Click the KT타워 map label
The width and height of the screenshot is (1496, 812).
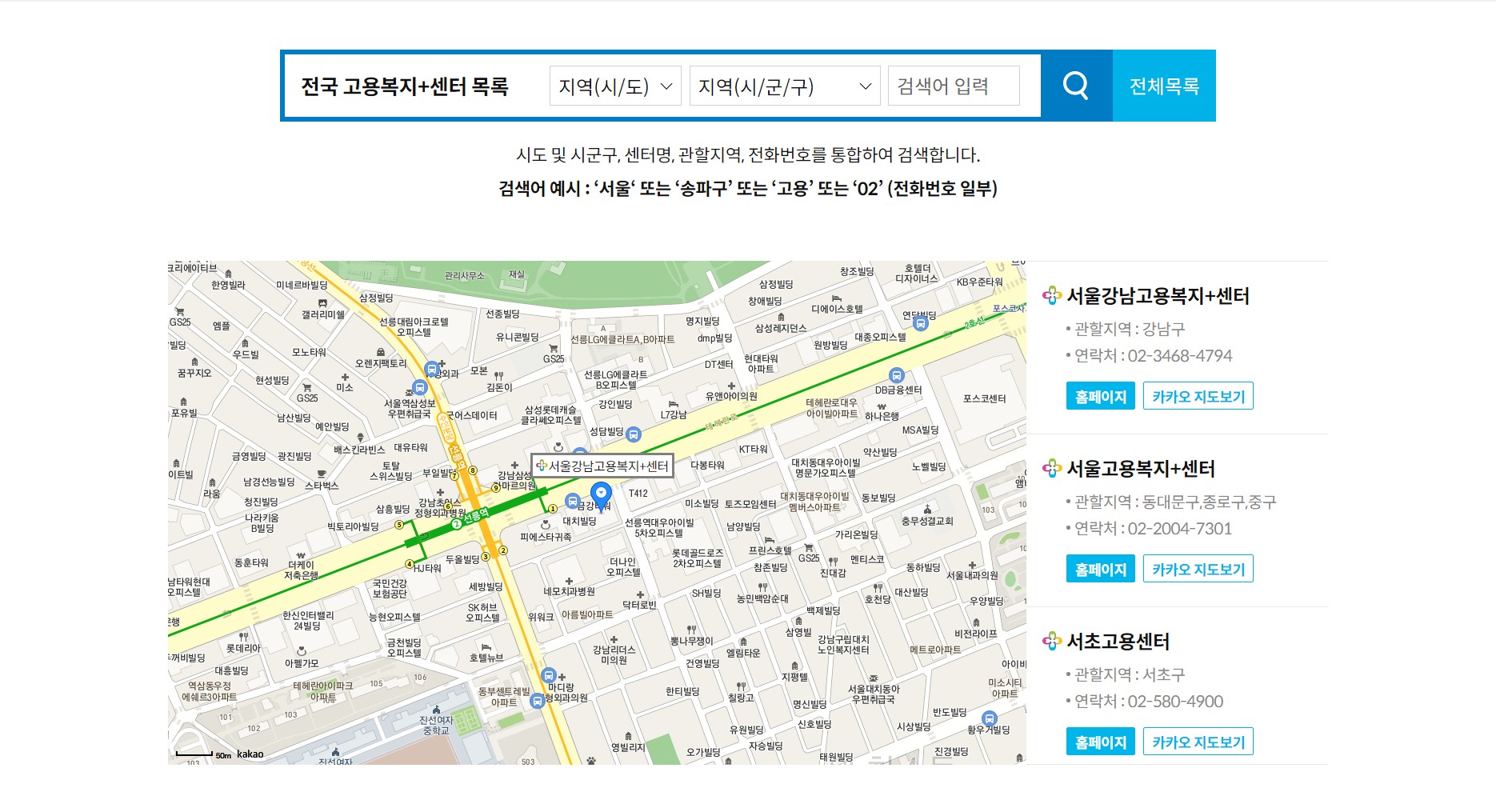pos(753,450)
